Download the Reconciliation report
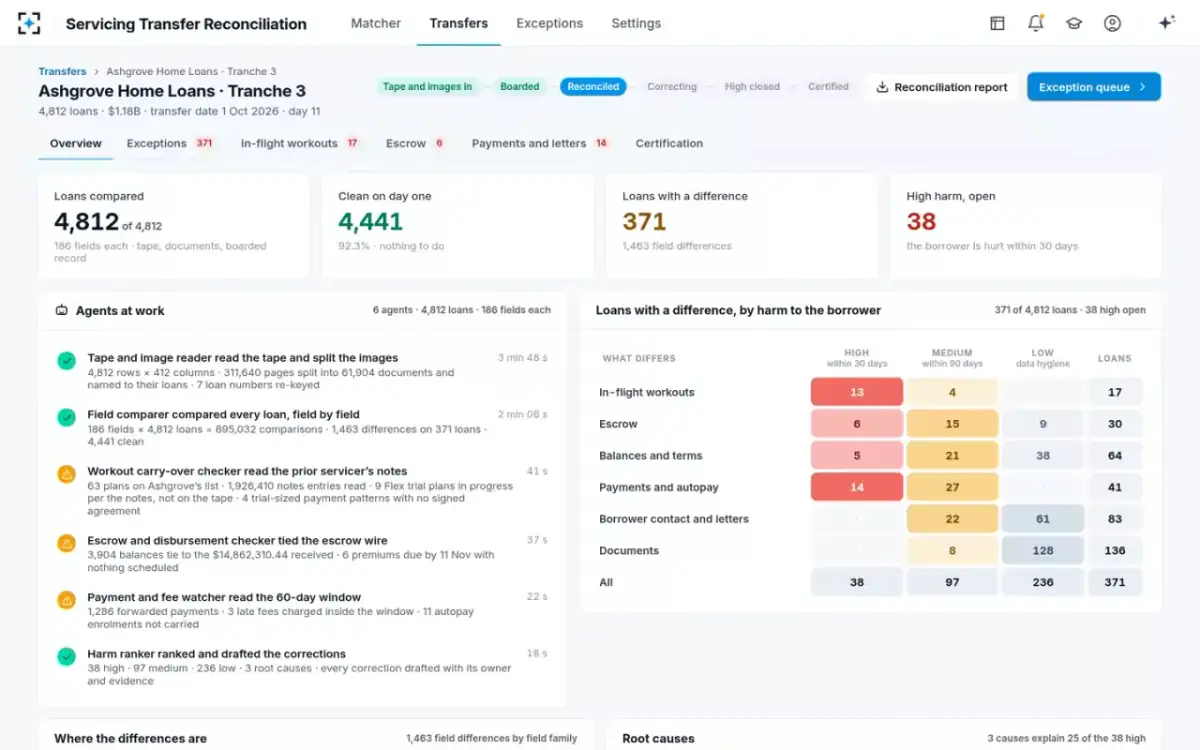This screenshot has height=750, width=1200. 942,87
